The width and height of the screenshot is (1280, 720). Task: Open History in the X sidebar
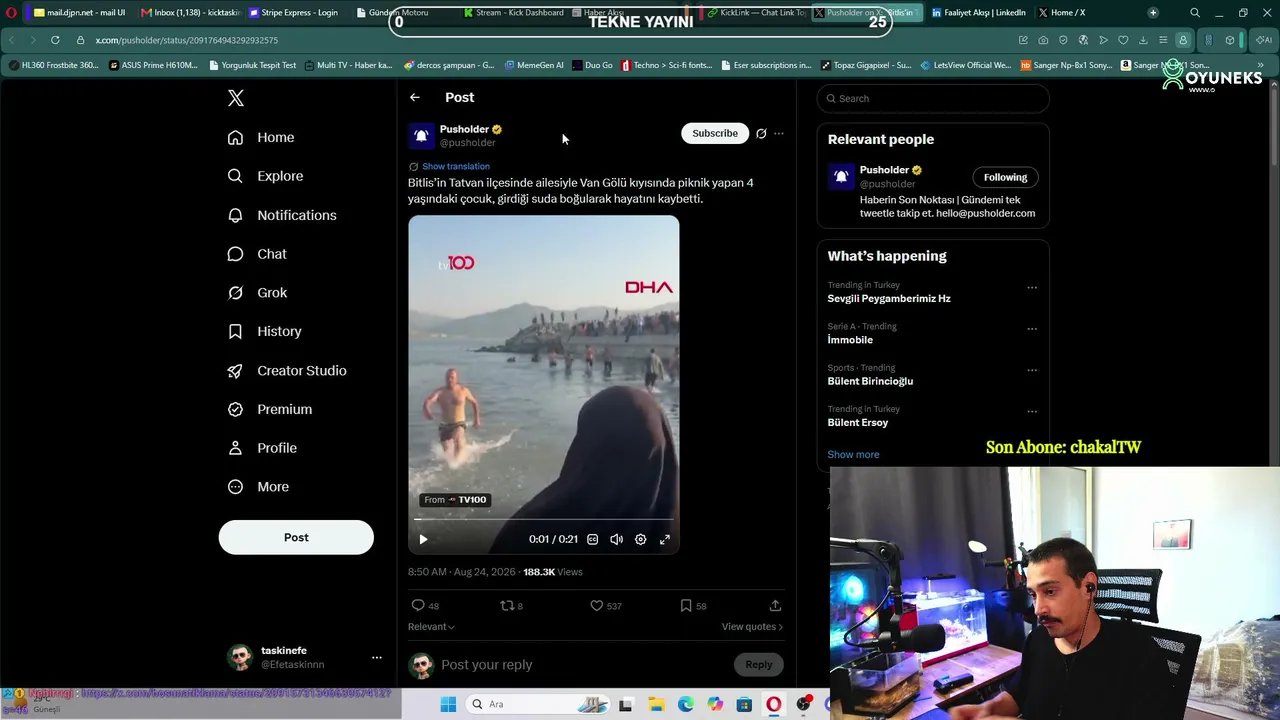point(264,331)
